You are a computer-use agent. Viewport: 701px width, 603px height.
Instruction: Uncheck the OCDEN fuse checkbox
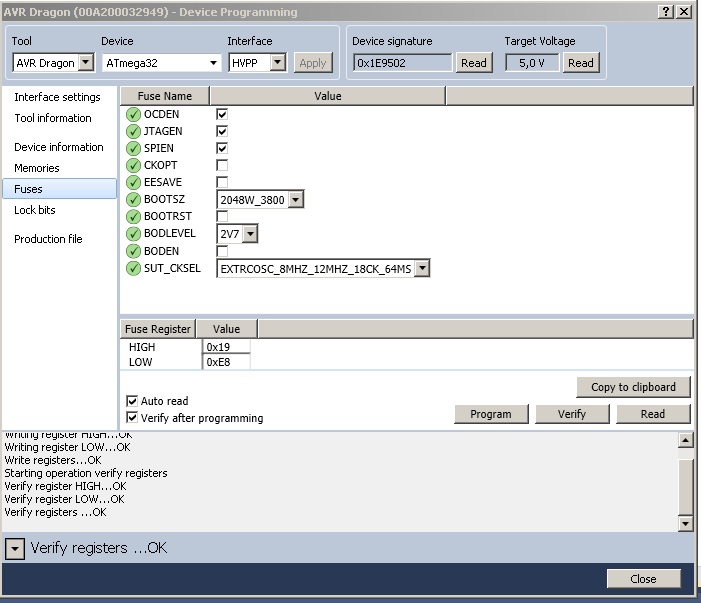(222, 114)
